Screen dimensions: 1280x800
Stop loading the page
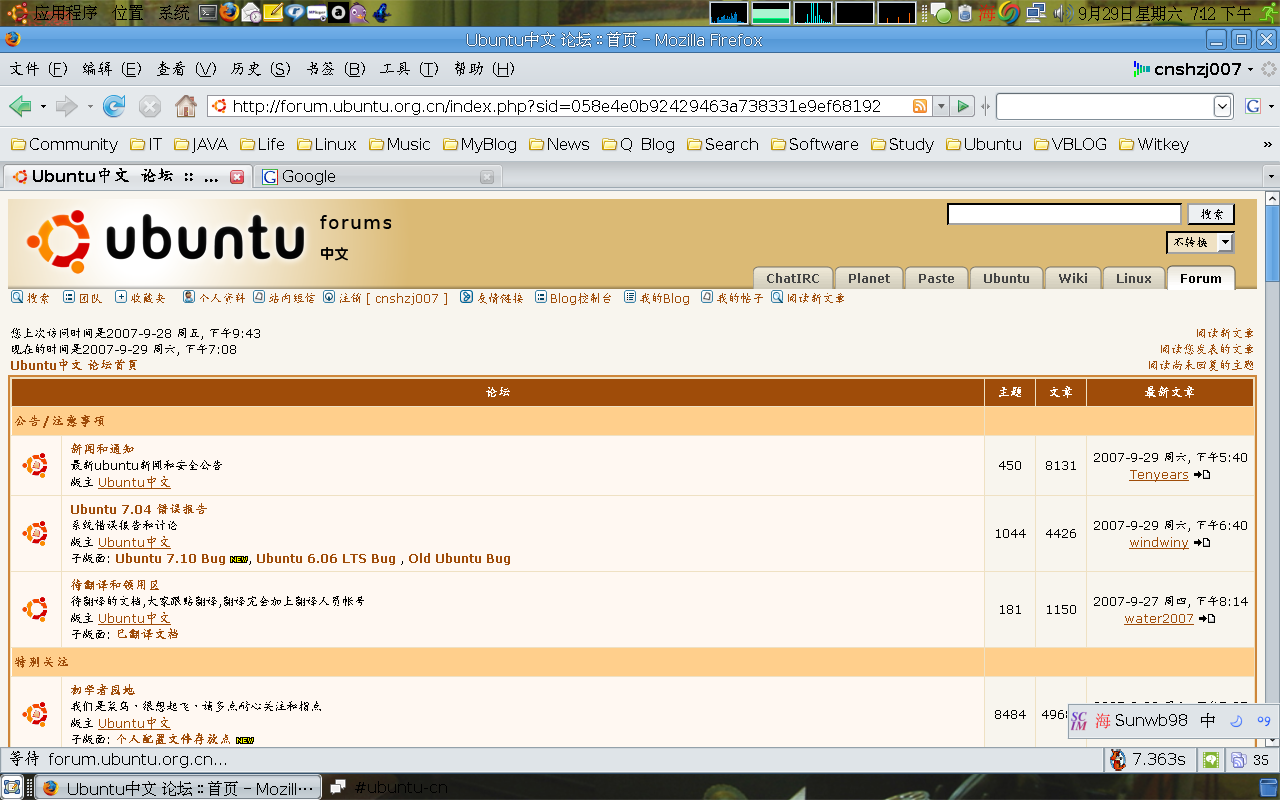(150, 106)
